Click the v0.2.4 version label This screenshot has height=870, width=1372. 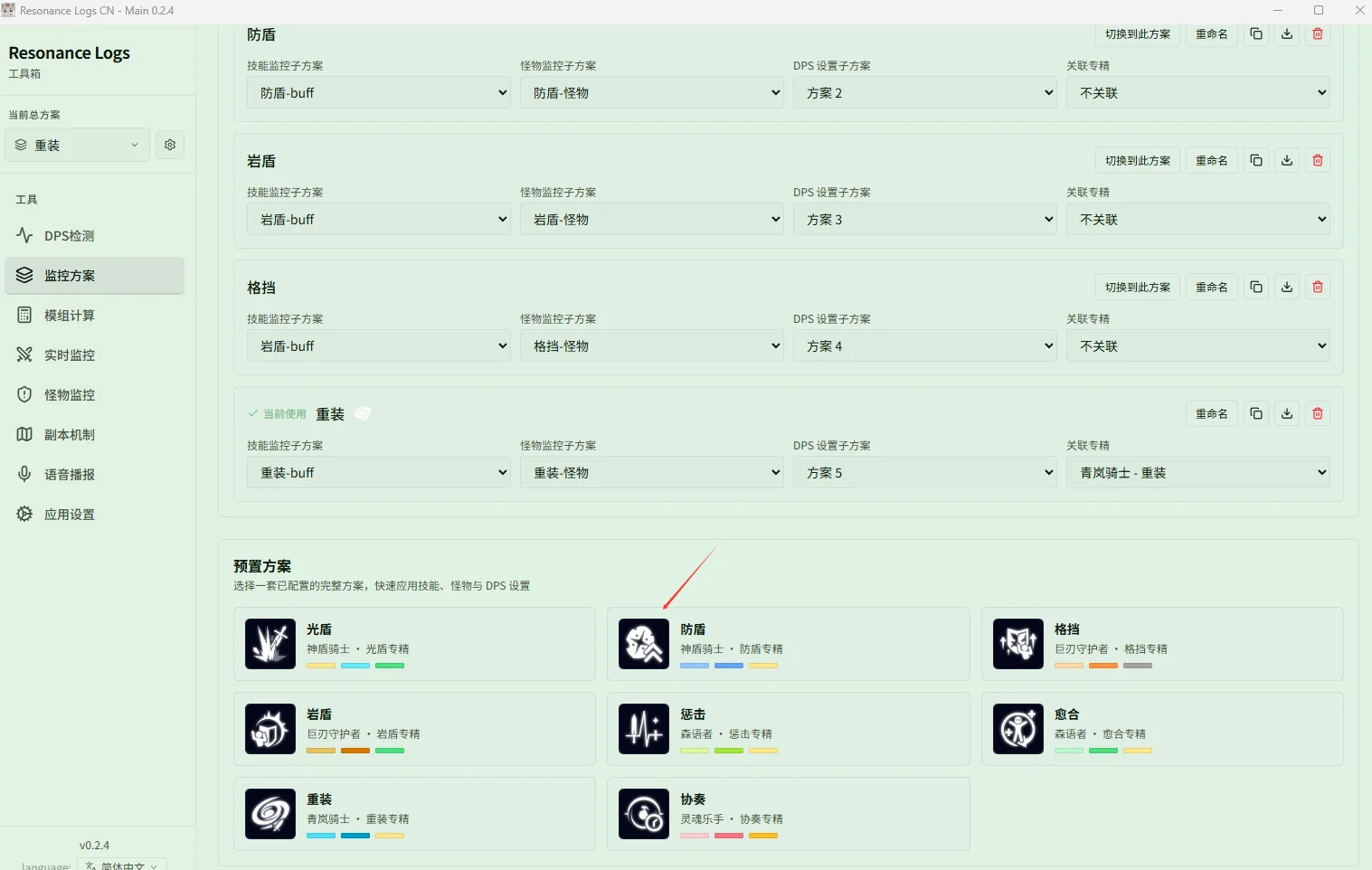coord(94,845)
